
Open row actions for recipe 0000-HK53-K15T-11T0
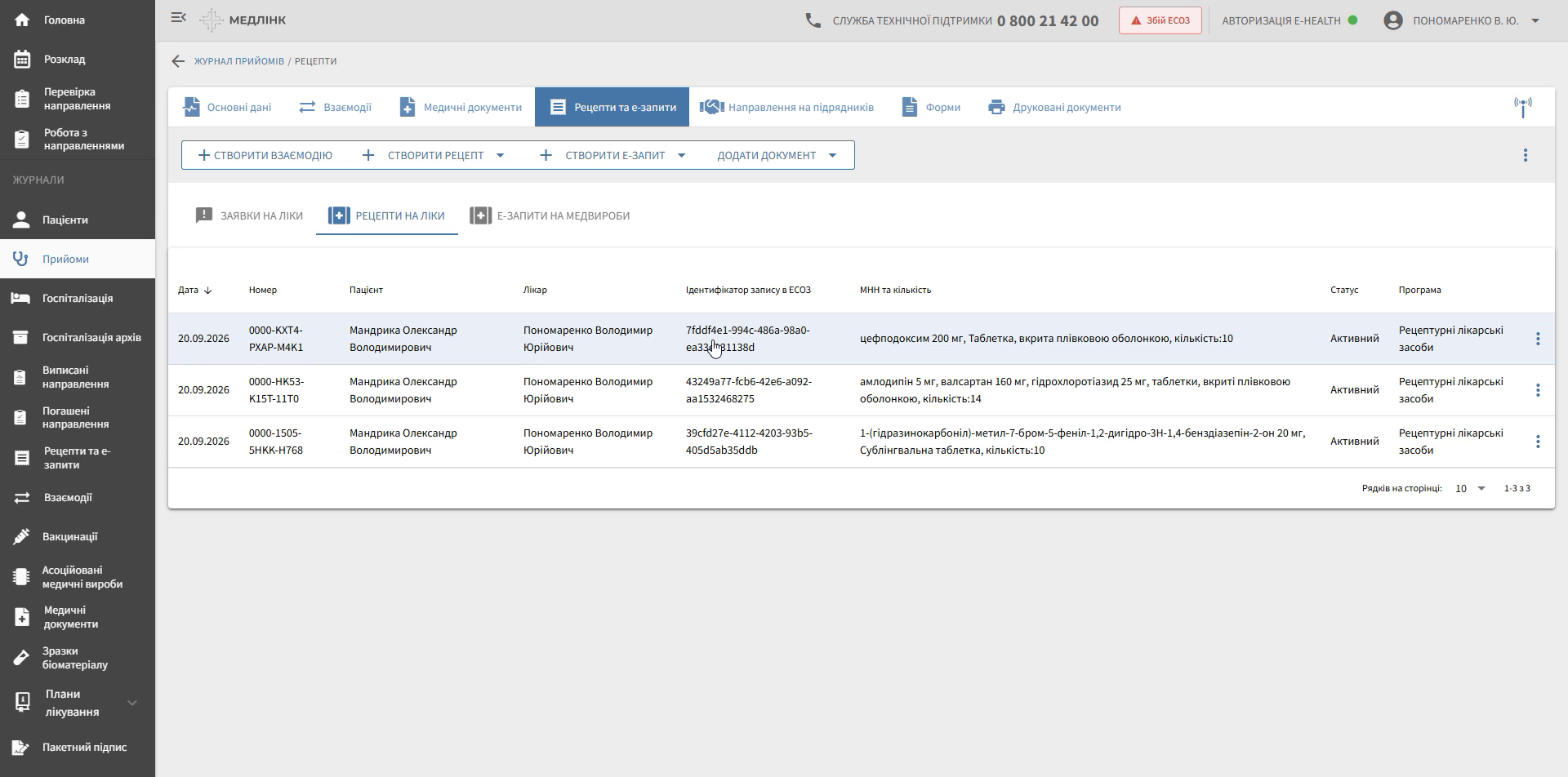(1537, 390)
